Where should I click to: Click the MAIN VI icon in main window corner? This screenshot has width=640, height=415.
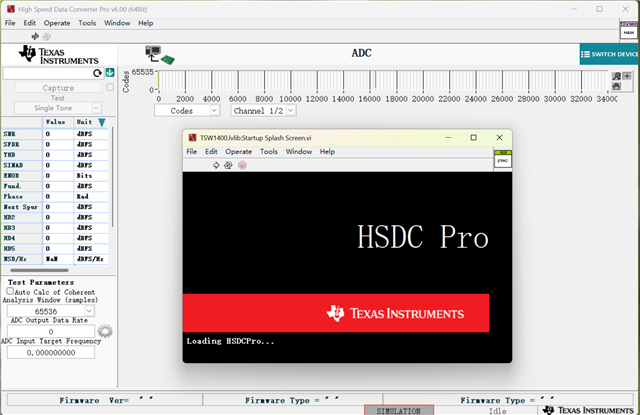point(629,31)
